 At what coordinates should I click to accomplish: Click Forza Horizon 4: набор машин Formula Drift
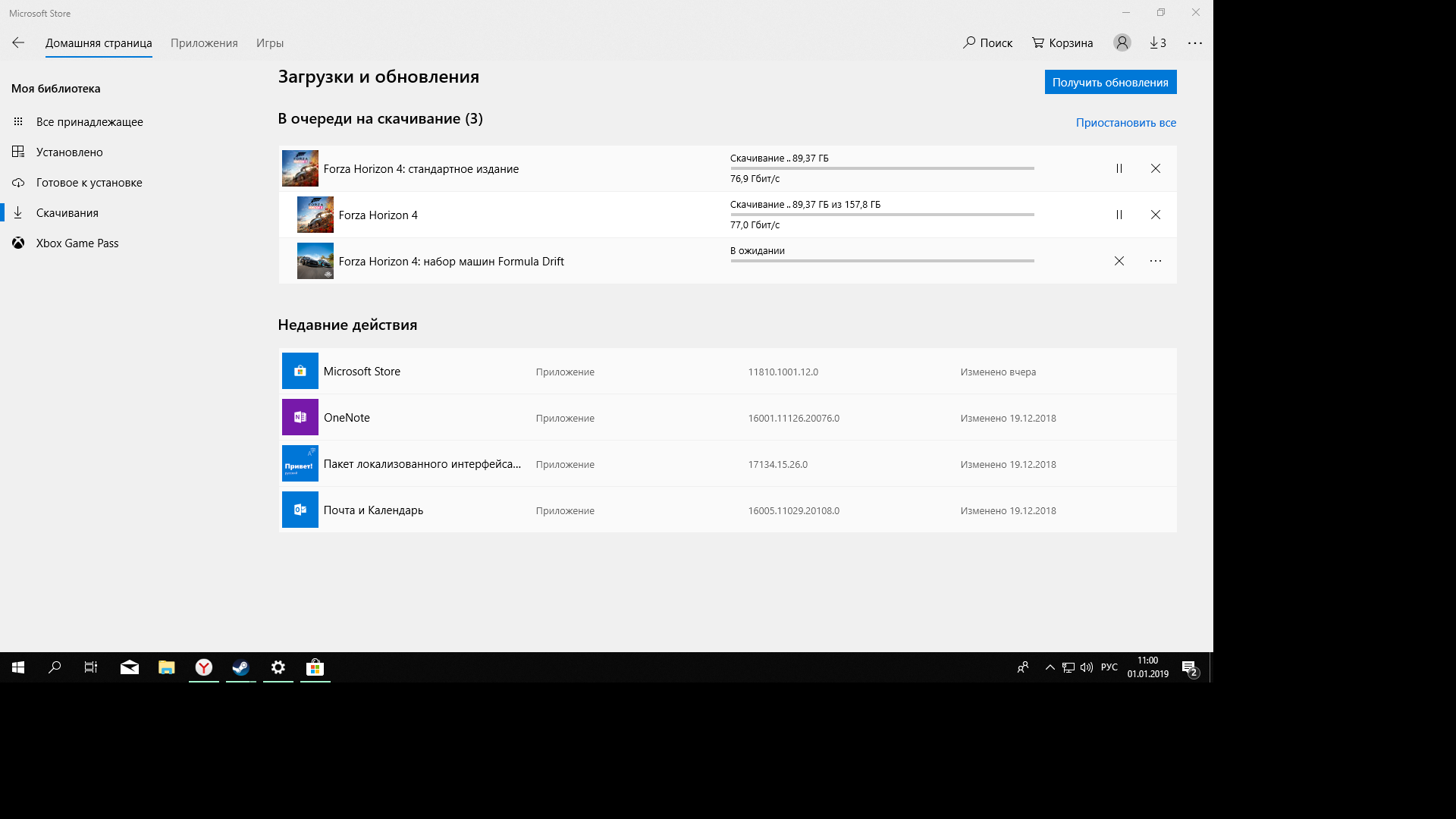(451, 262)
